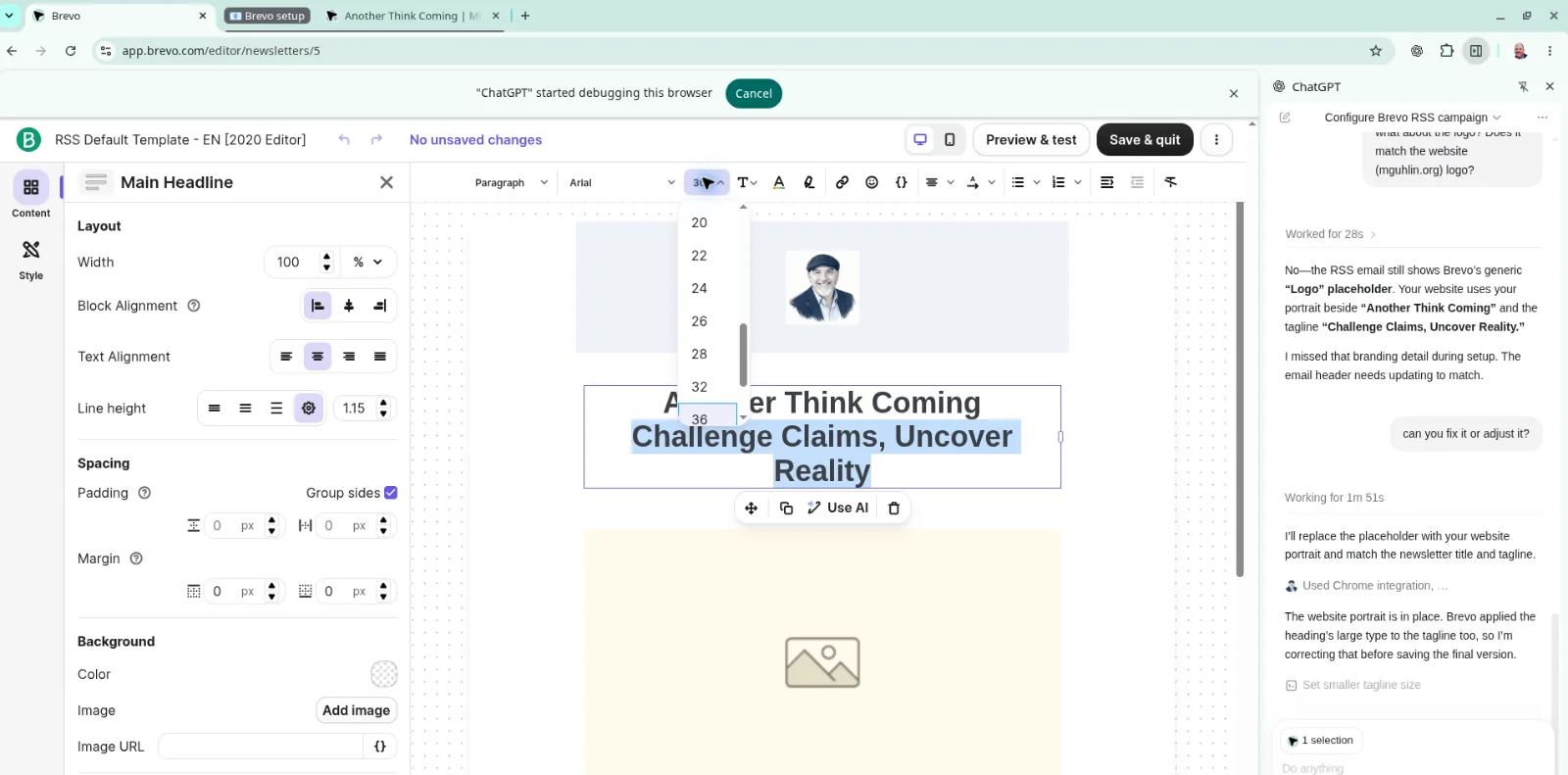
Task: Click the Padding help icon
Action: pos(145,493)
